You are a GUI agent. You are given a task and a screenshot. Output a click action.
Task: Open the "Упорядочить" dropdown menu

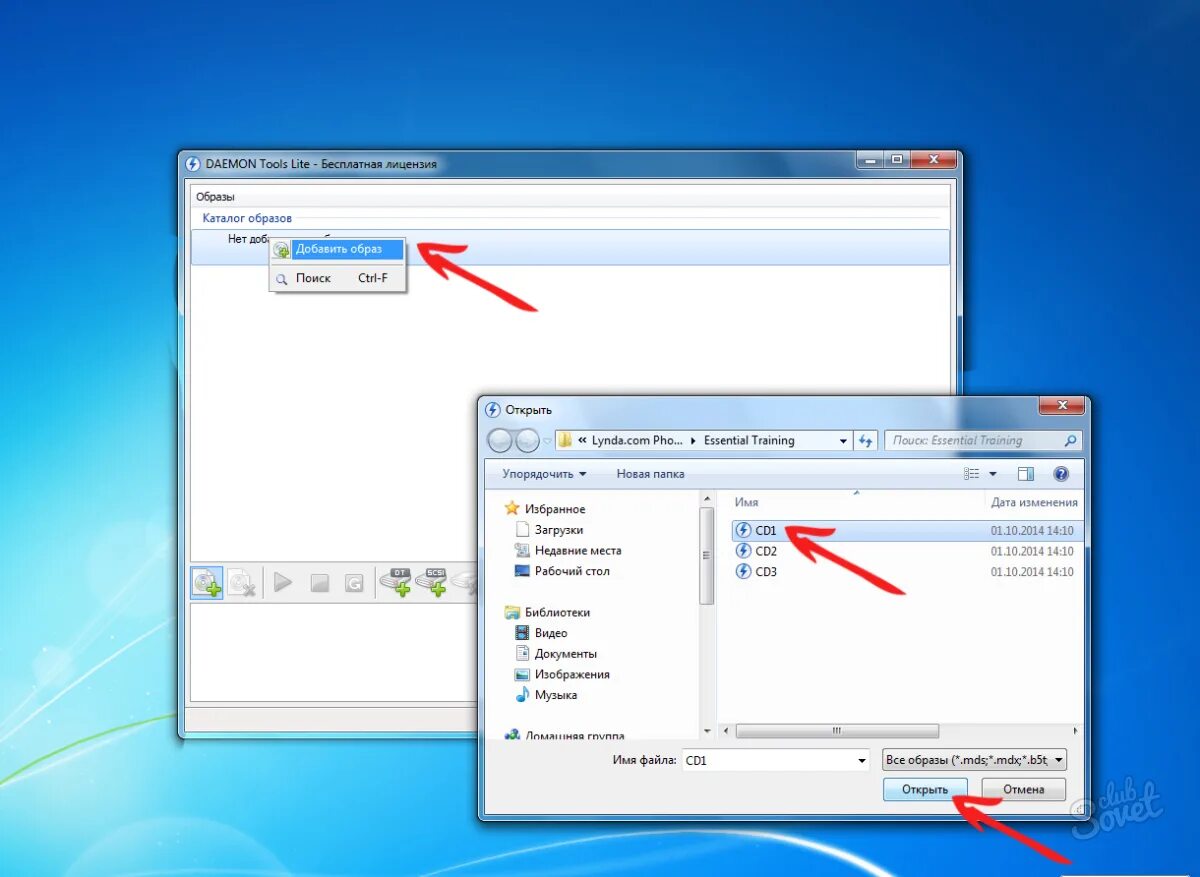(544, 474)
